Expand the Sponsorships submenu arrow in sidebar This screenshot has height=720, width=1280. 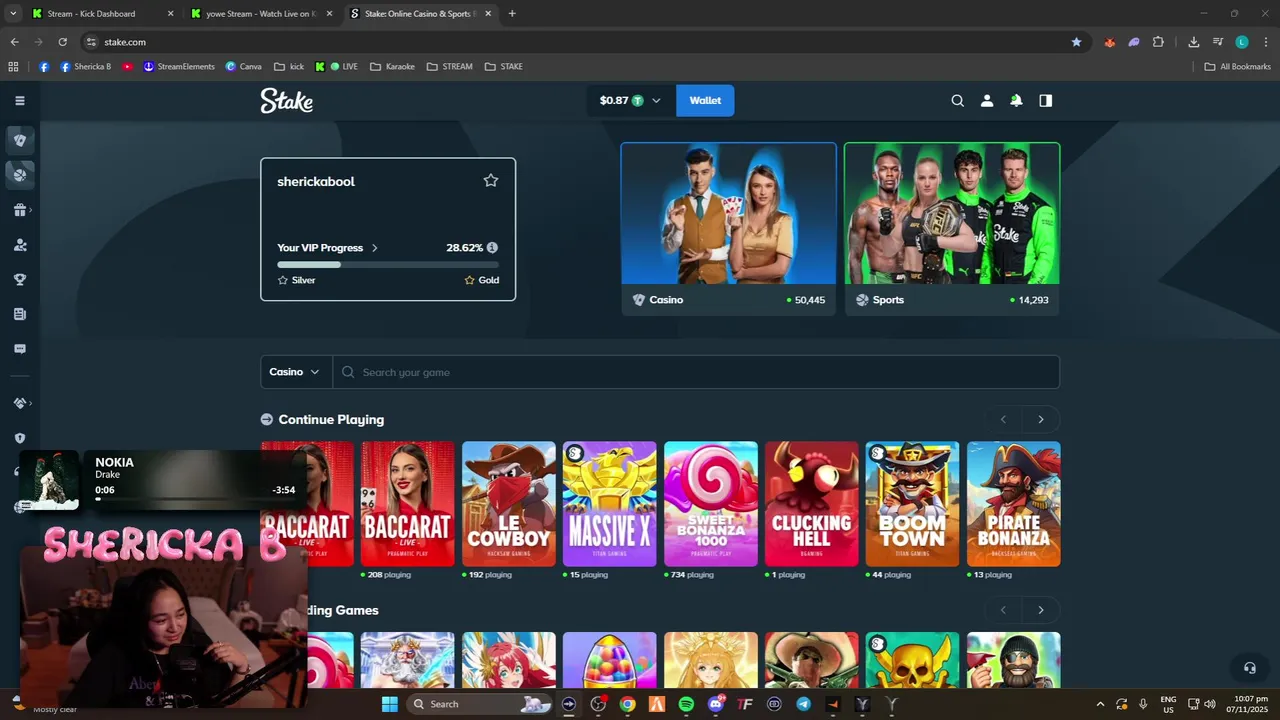pyautogui.click(x=31, y=403)
